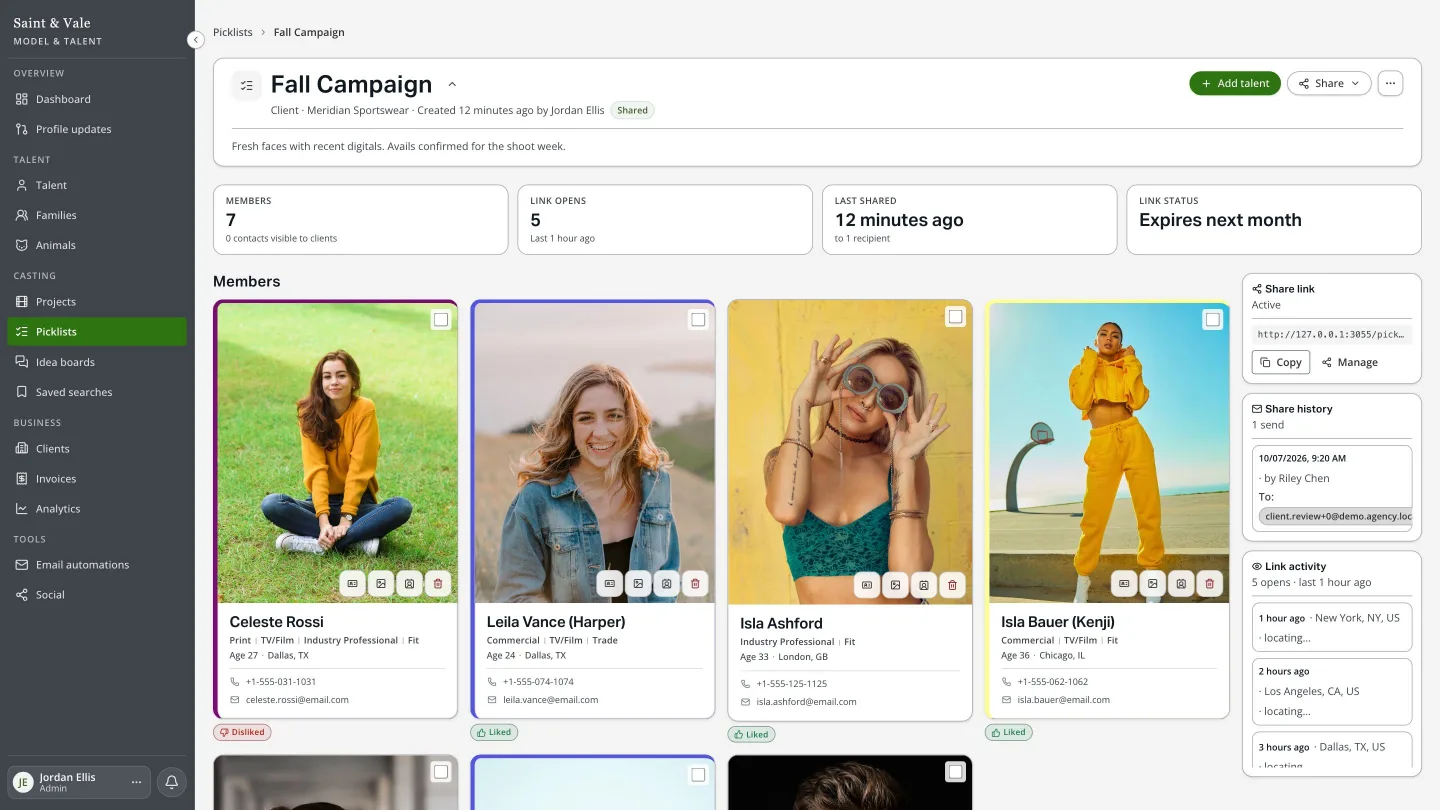Open notifications bell in sidebar footer
This screenshot has height=810, width=1440.
[171, 782]
